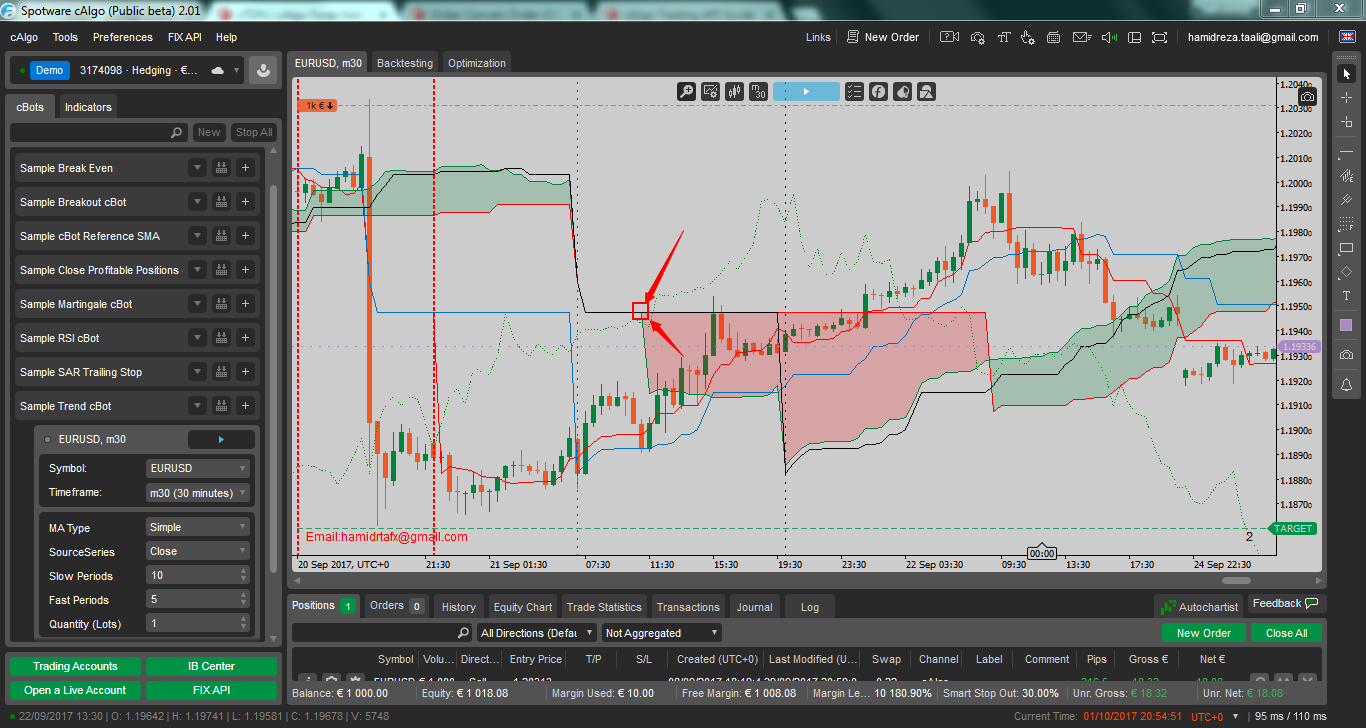Viewport: 1366px width, 728px height.
Task: Open the drawing color purple swatch
Action: 1346,325
